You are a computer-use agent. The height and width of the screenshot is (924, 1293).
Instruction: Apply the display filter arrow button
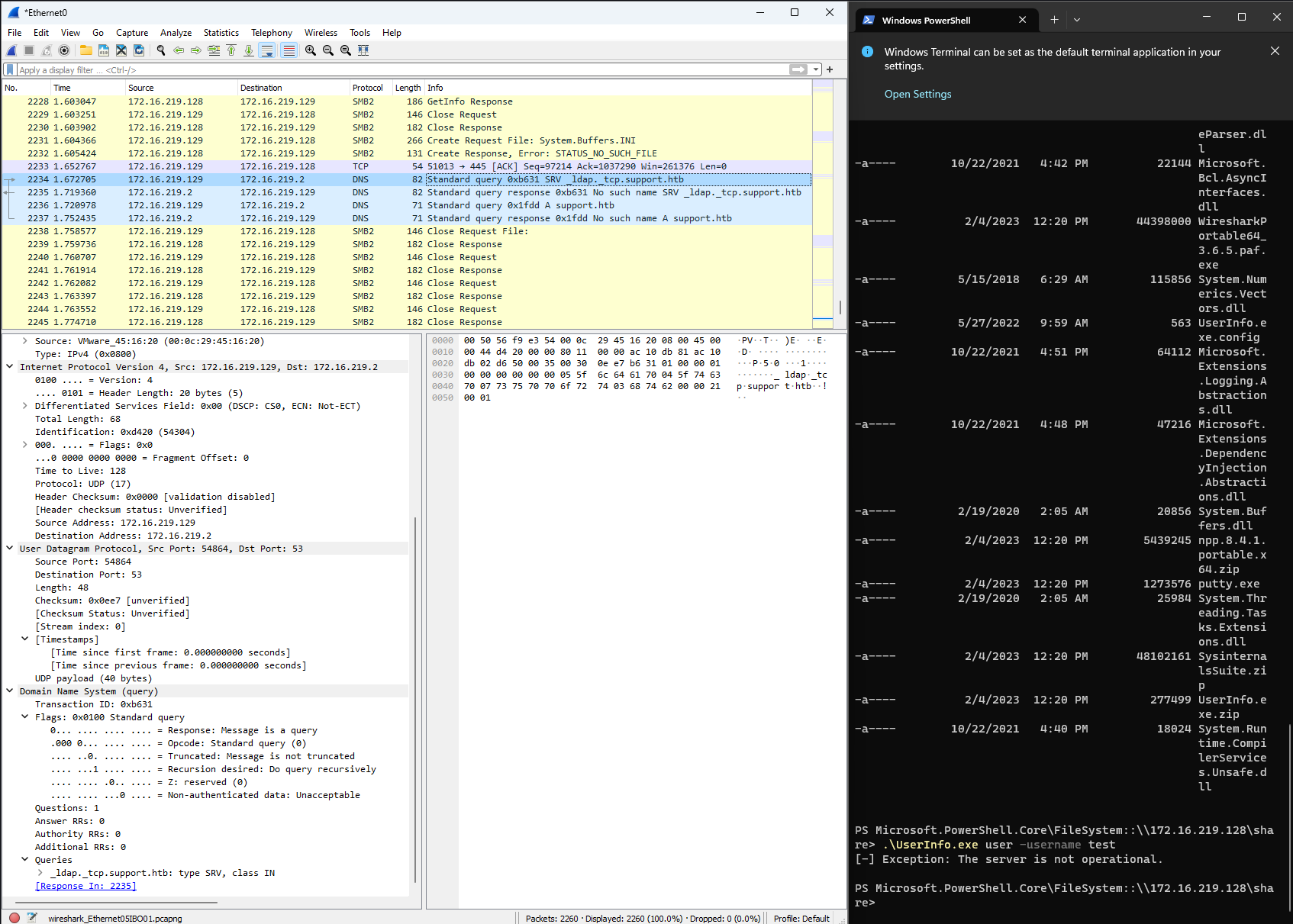click(x=798, y=69)
